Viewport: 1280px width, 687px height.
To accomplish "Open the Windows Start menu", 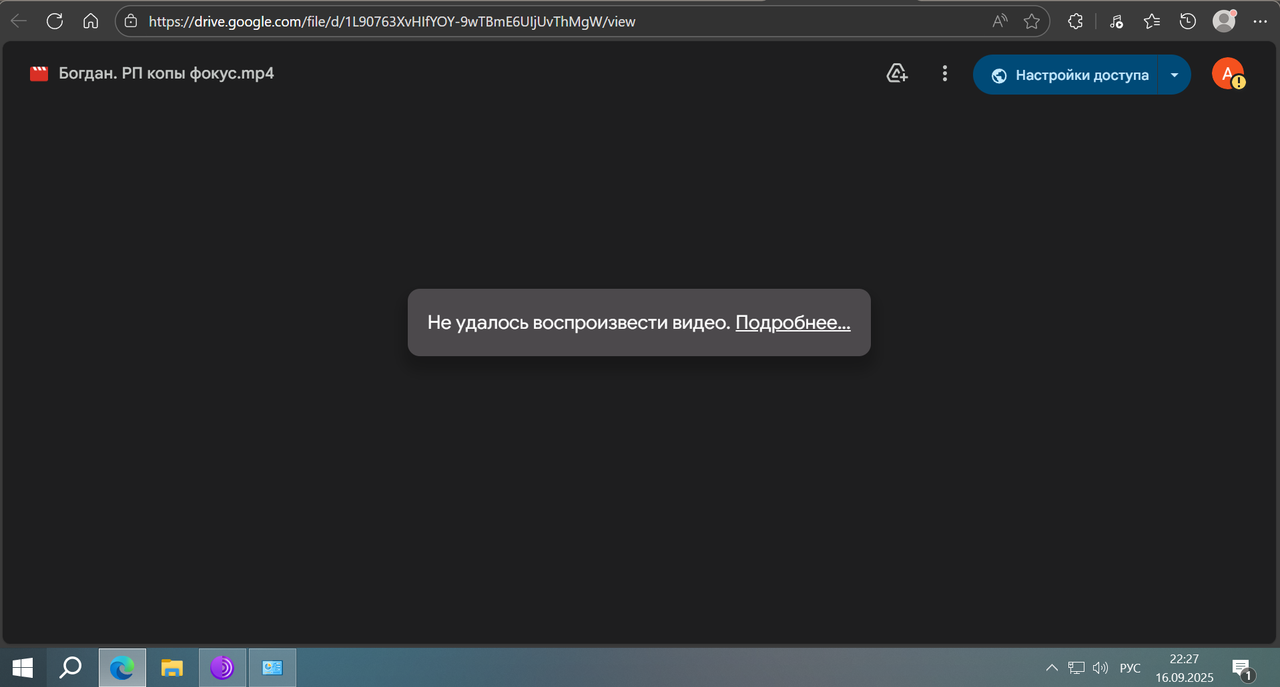I will [22, 667].
